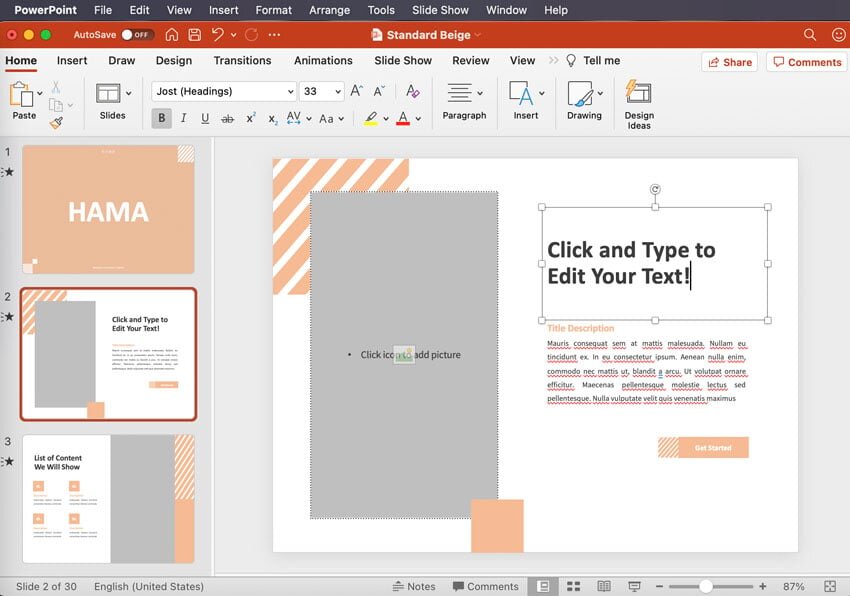Open Reading View from status bar
The height and width of the screenshot is (596, 850).
(x=604, y=586)
